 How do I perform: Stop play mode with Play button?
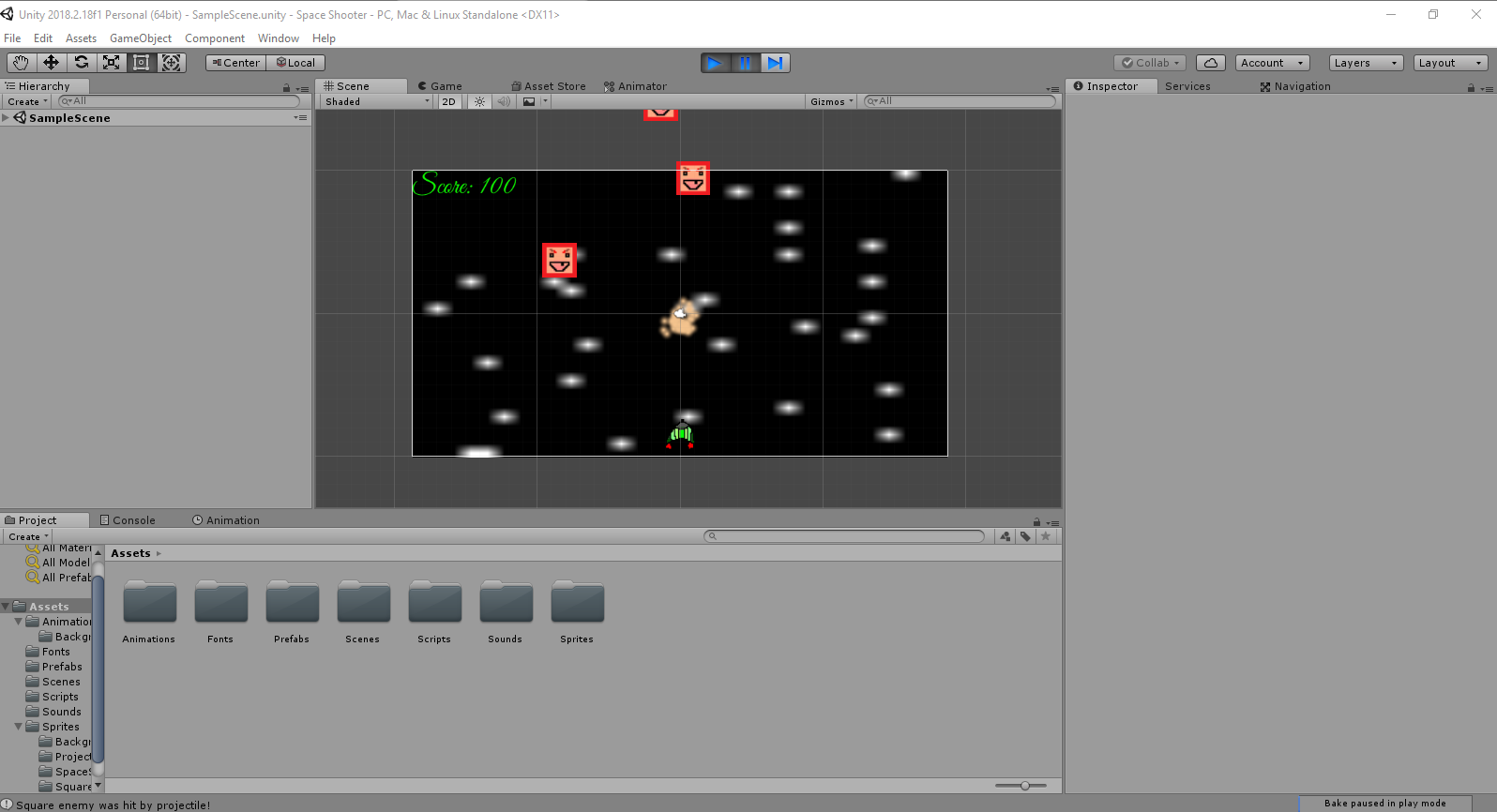(715, 63)
